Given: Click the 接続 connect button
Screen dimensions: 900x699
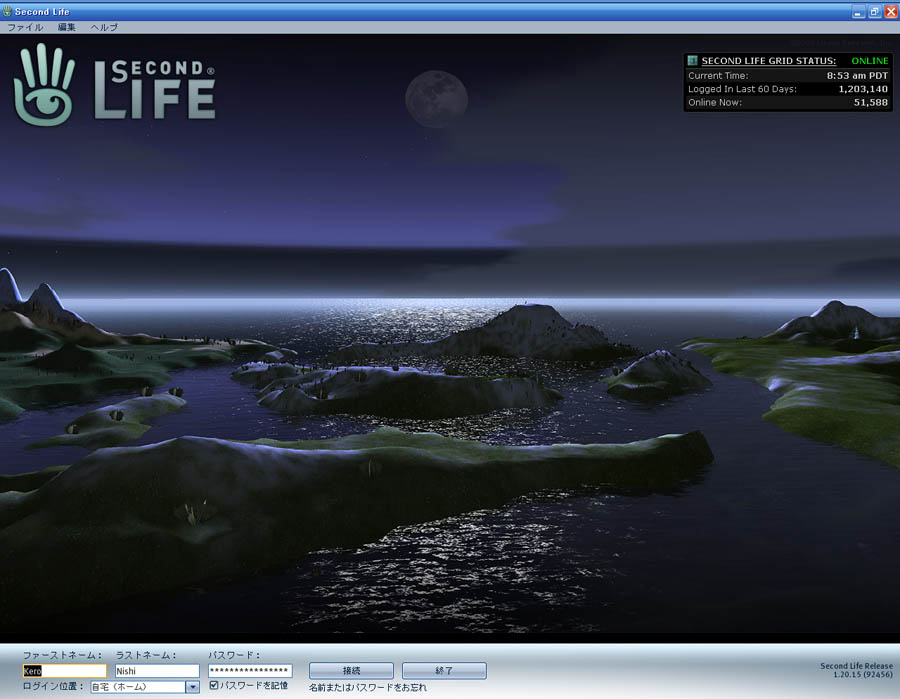Looking at the screenshot, I should click(x=351, y=670).
